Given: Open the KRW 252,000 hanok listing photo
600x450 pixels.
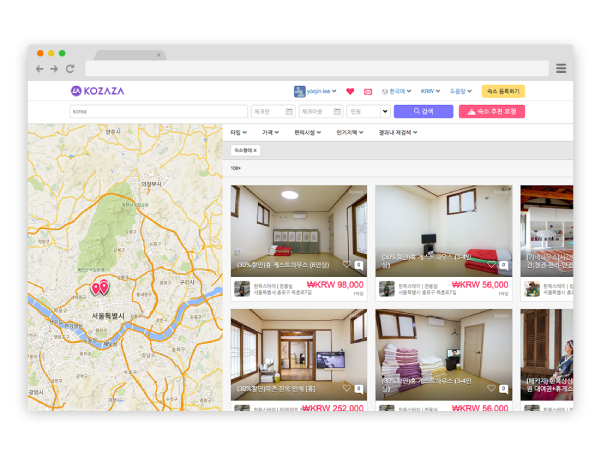Looking at the screenshot, I should [x=298, y=355].
